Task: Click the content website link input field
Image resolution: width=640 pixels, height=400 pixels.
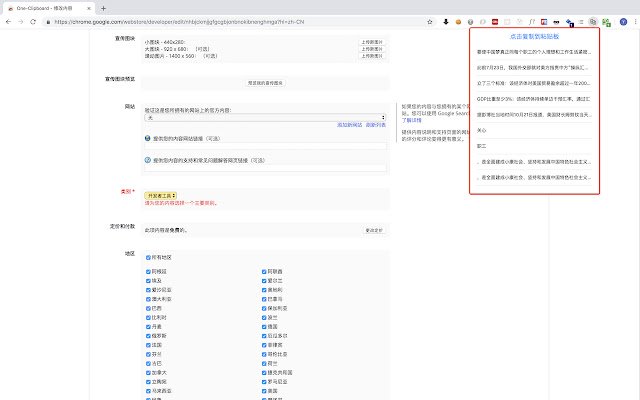Action: (x=265, y=146)
